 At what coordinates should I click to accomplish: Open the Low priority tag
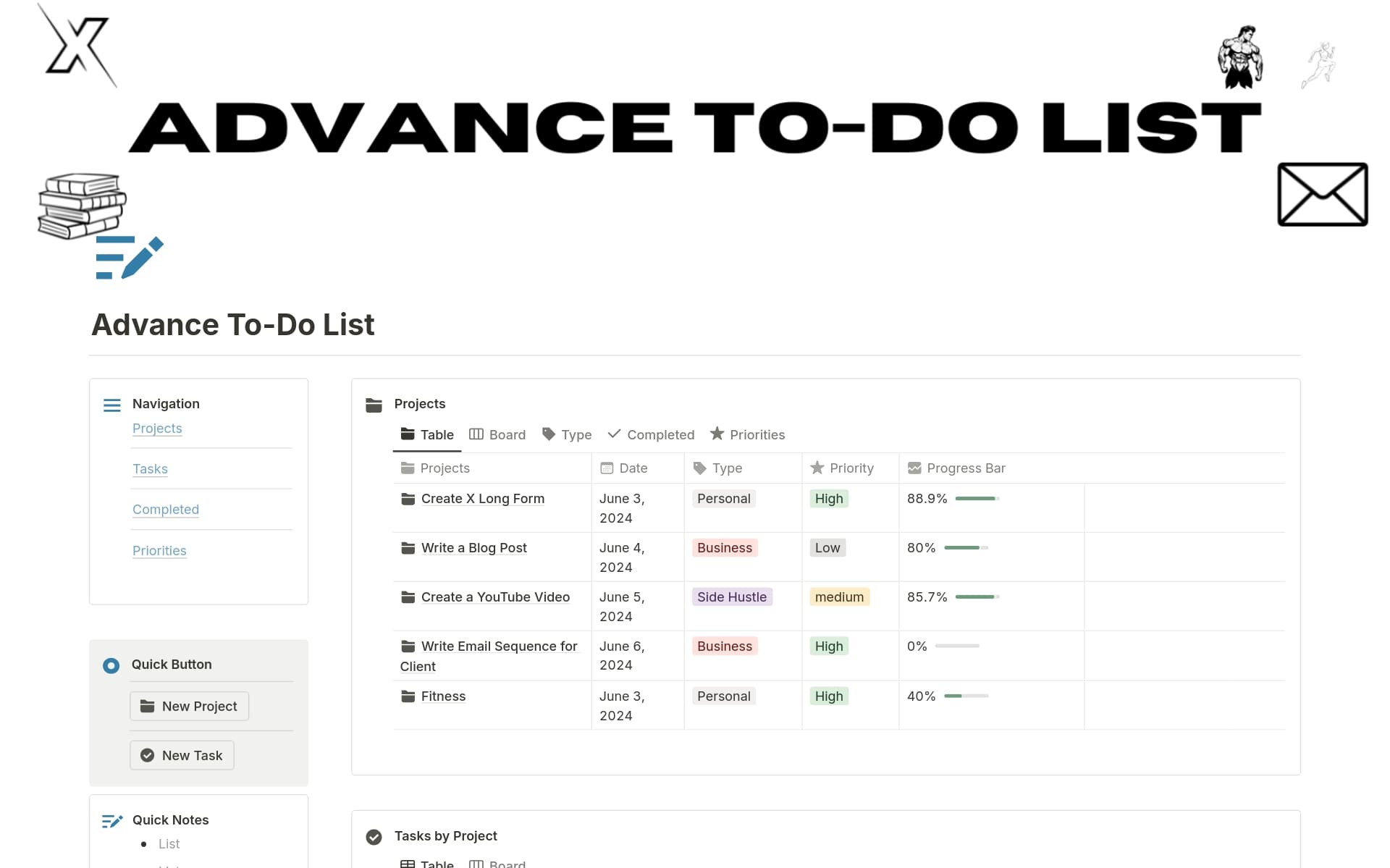(827, 548)
